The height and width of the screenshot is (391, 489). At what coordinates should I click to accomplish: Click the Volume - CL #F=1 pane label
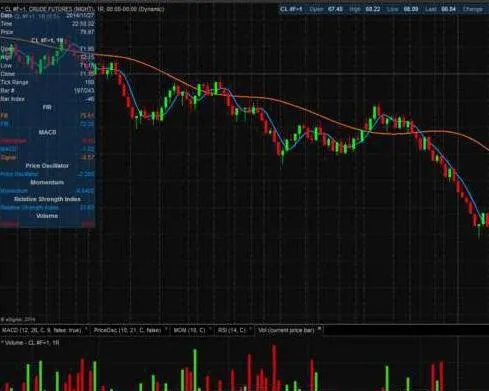point(32,343)
